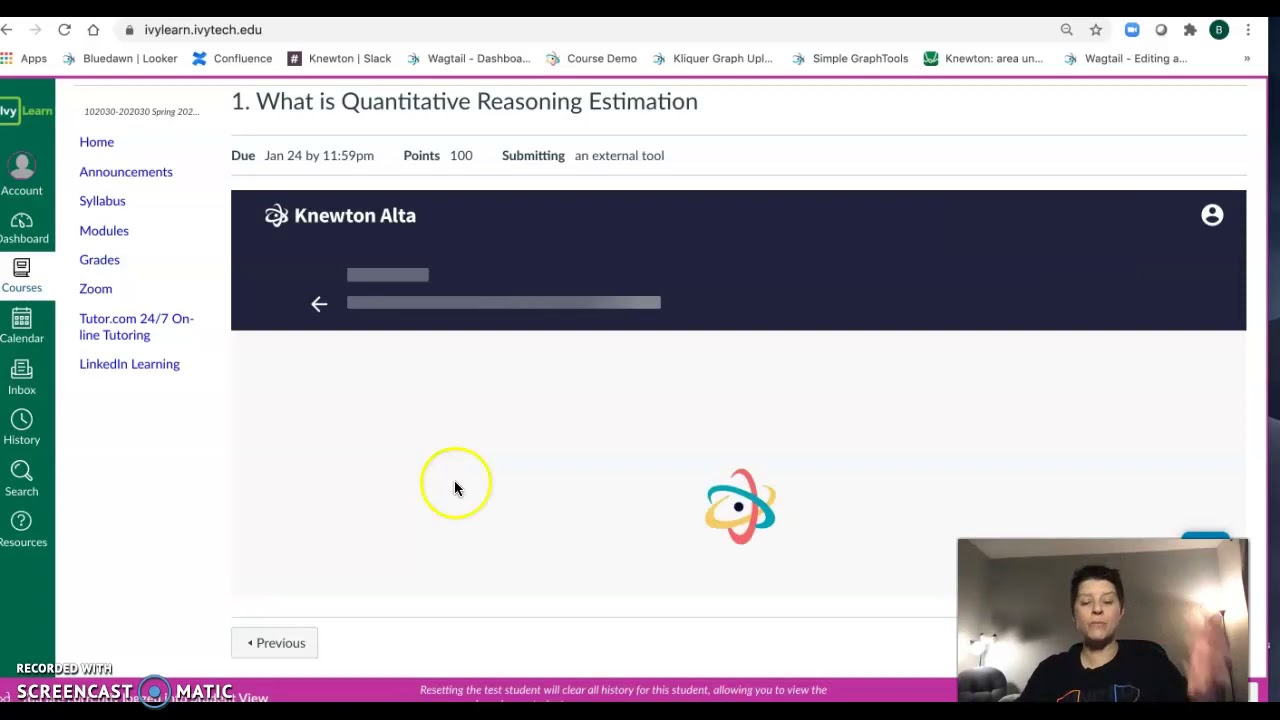Click the course term text 102030-202030 Spring
This screenshot has height=720, width=1280.
tap(142, 112)
